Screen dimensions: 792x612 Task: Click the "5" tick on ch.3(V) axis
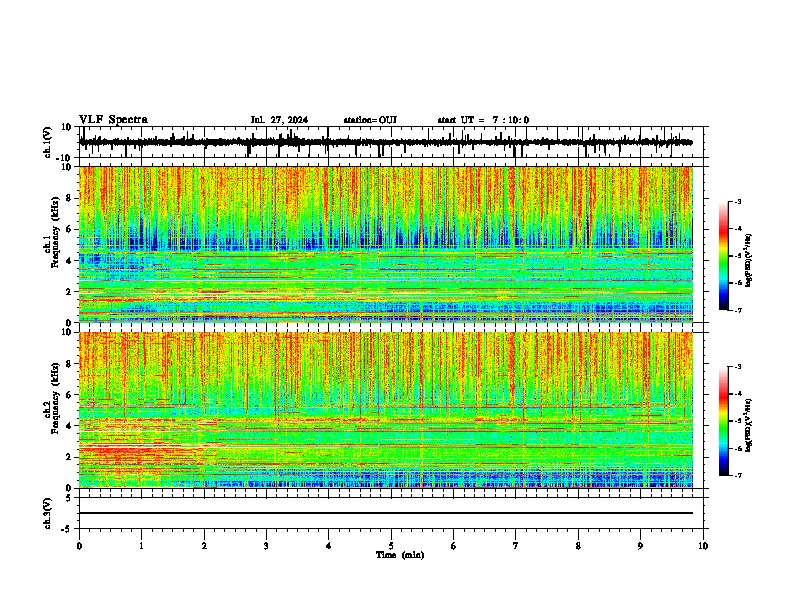click(70, 497)
